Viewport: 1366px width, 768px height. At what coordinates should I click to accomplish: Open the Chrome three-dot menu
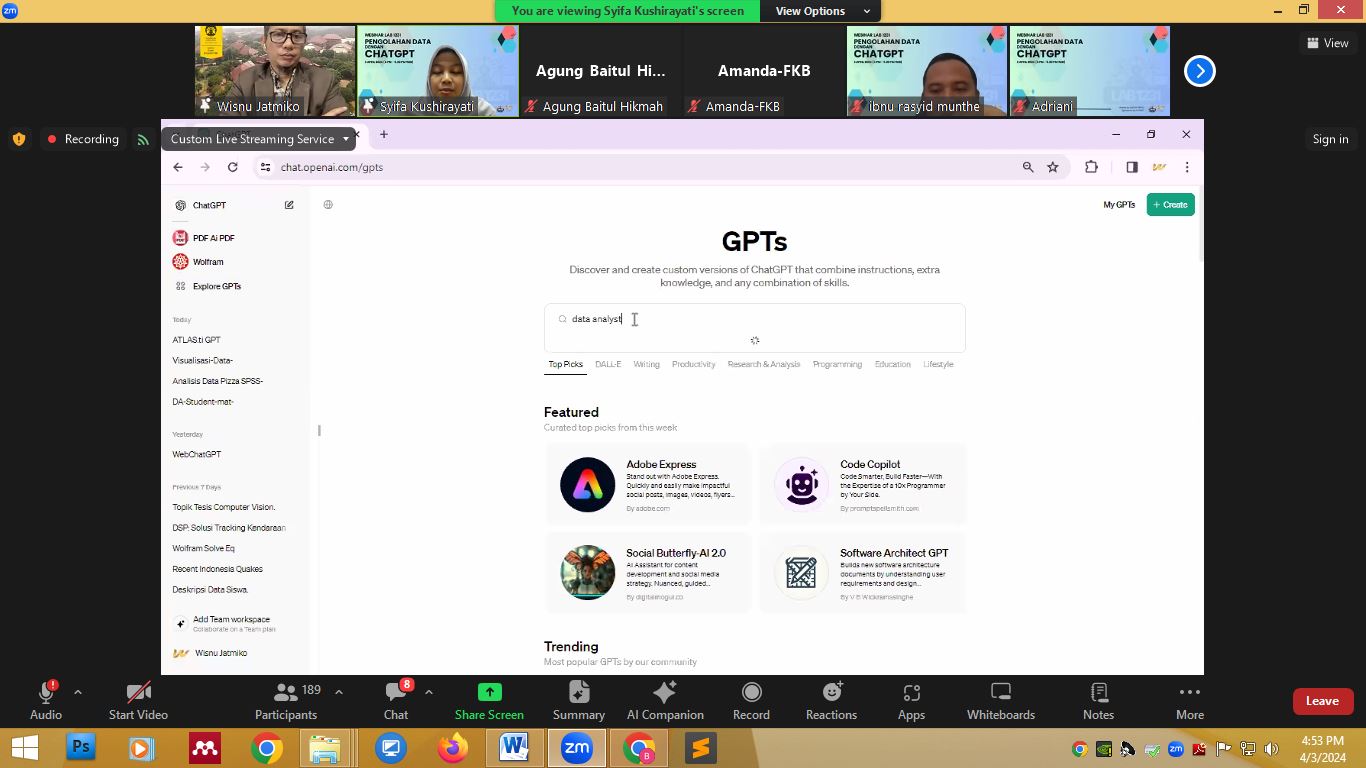click(x=1187, y=167)
